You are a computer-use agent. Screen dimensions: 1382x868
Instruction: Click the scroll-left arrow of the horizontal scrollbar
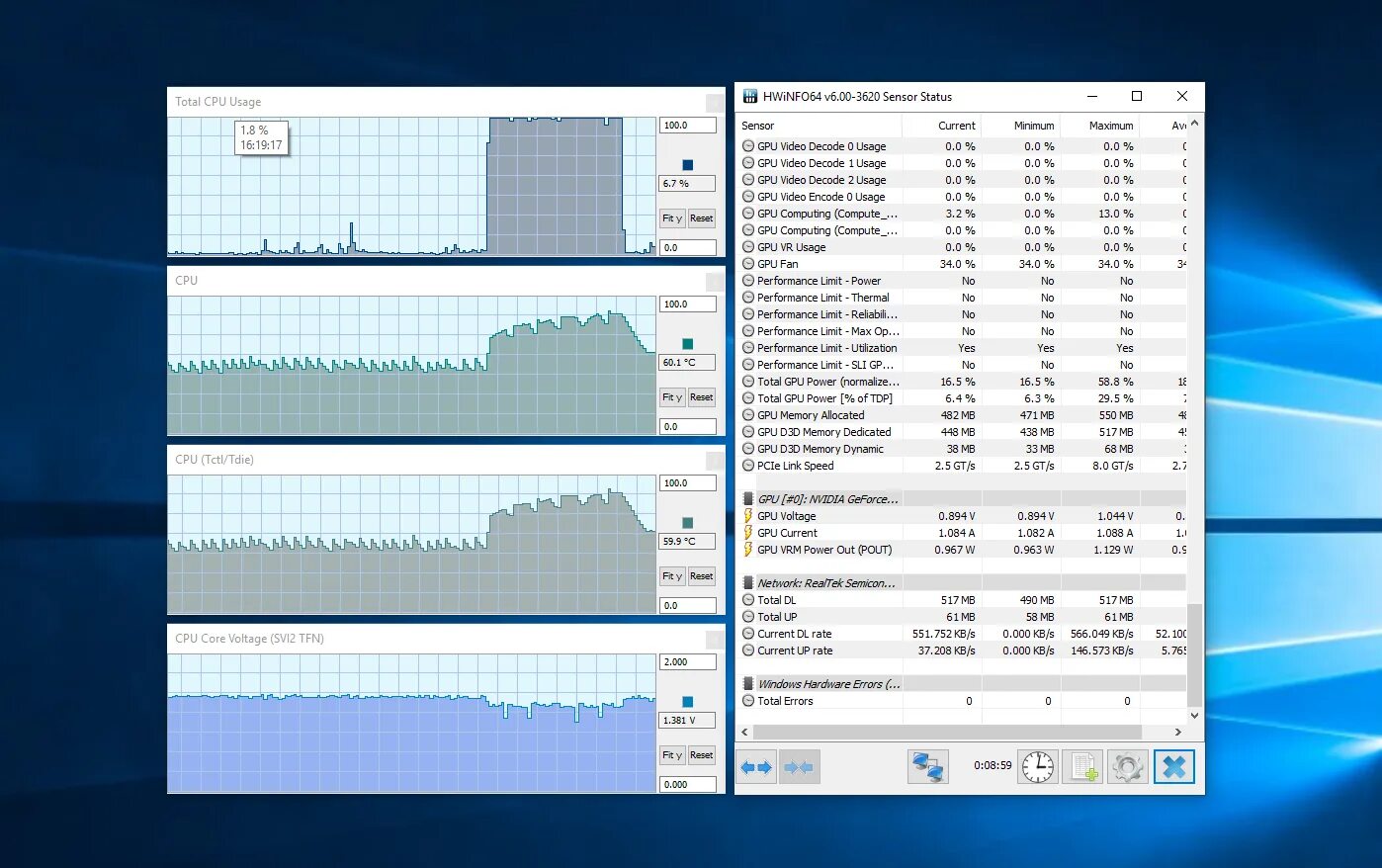pyautogui.click(x=745, y=733)
